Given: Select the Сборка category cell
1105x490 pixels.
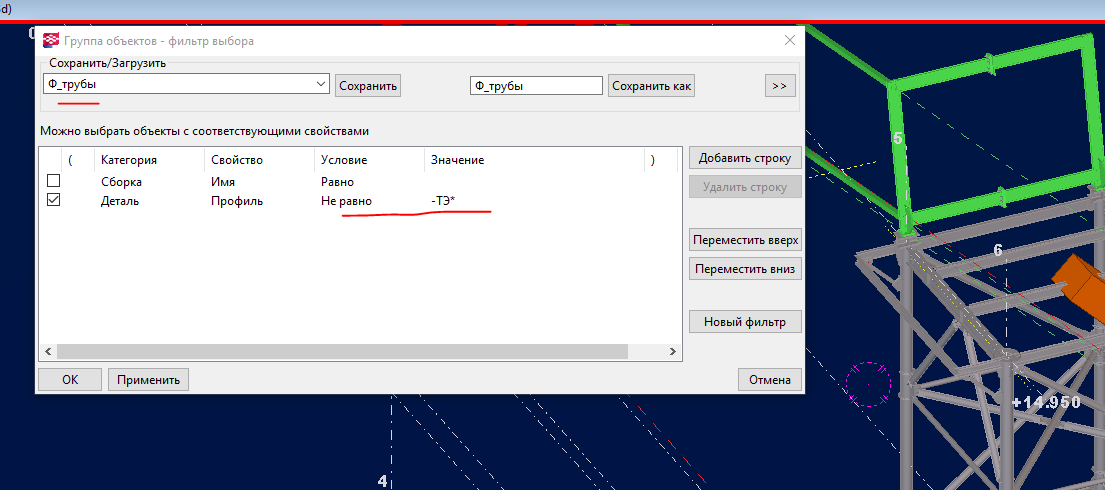Looking at the screenshot, I should [x=121, y=182].
